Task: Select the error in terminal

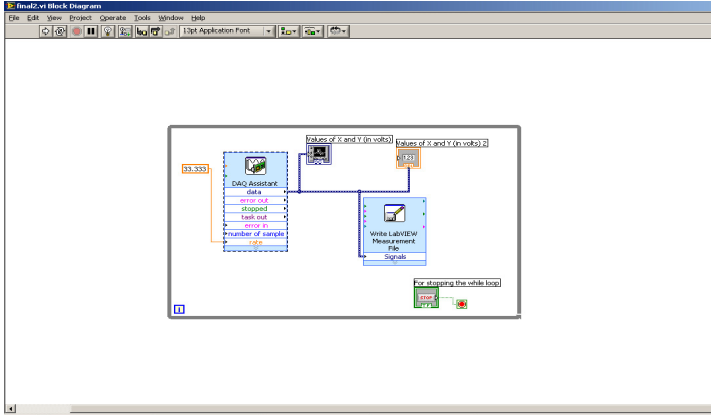Action: [x=256, y=225]
